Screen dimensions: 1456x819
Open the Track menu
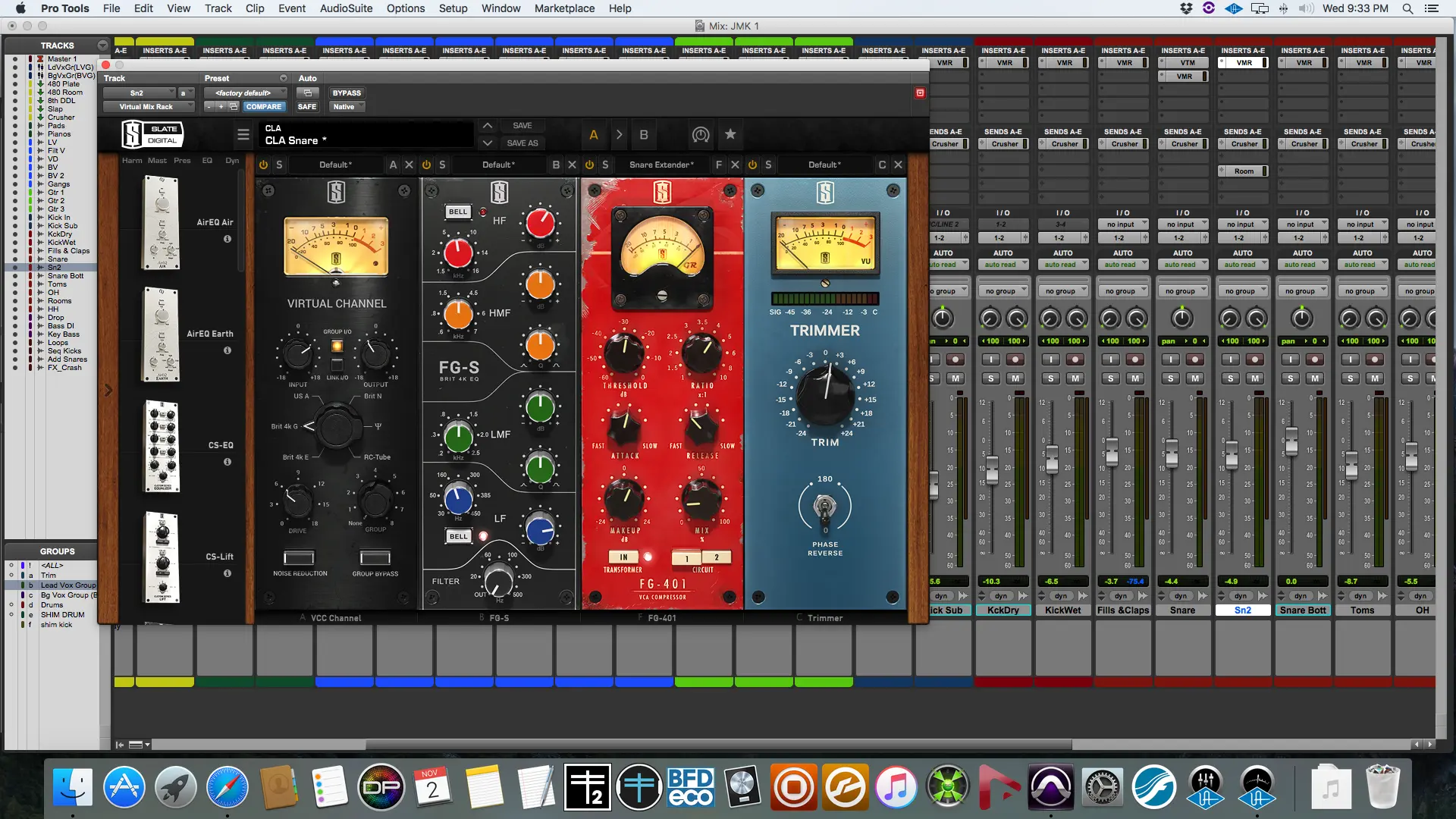pyautogui.click(x=218, y=8)
